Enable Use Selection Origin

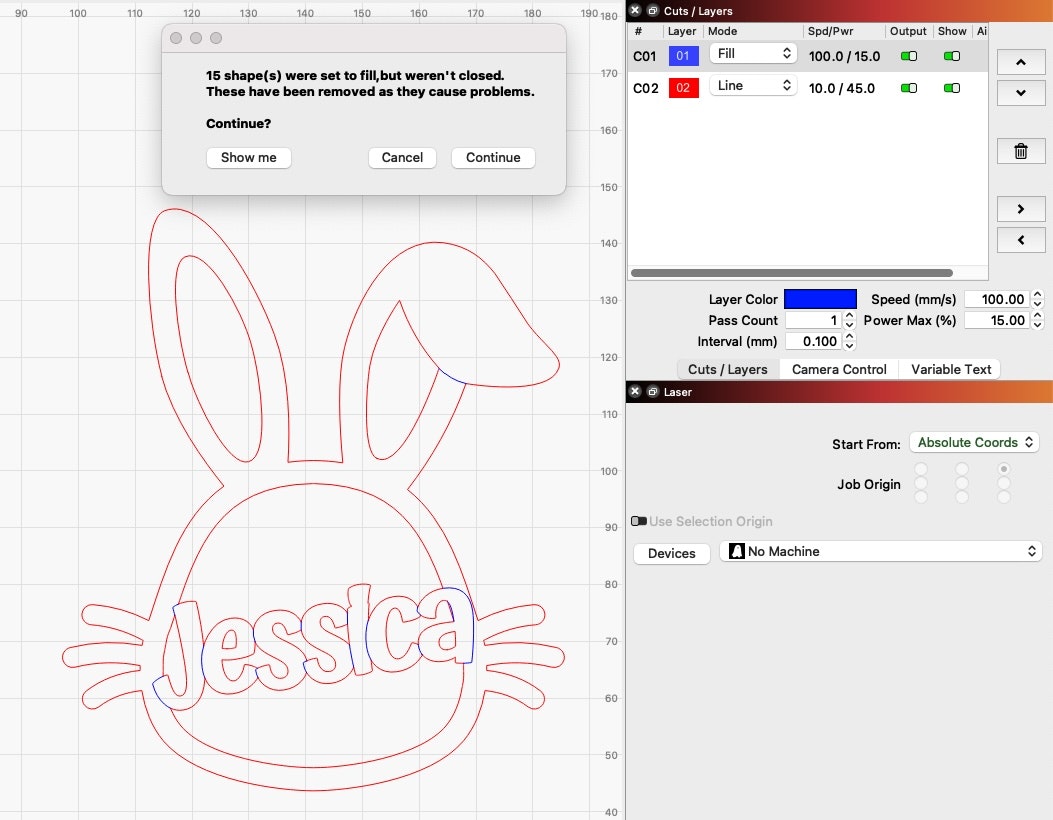tap(637, 521)
